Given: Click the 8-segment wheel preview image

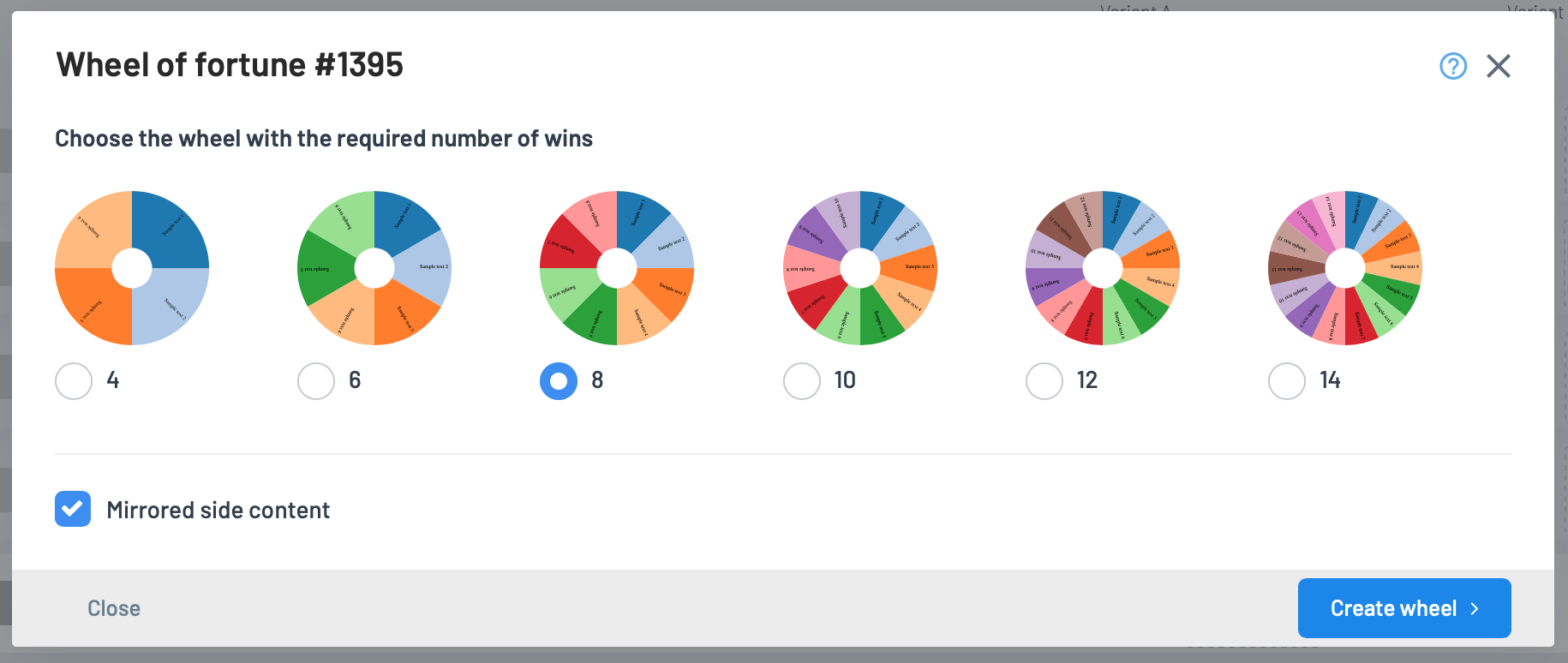Looking at the screenshot, I should point(617,268).
